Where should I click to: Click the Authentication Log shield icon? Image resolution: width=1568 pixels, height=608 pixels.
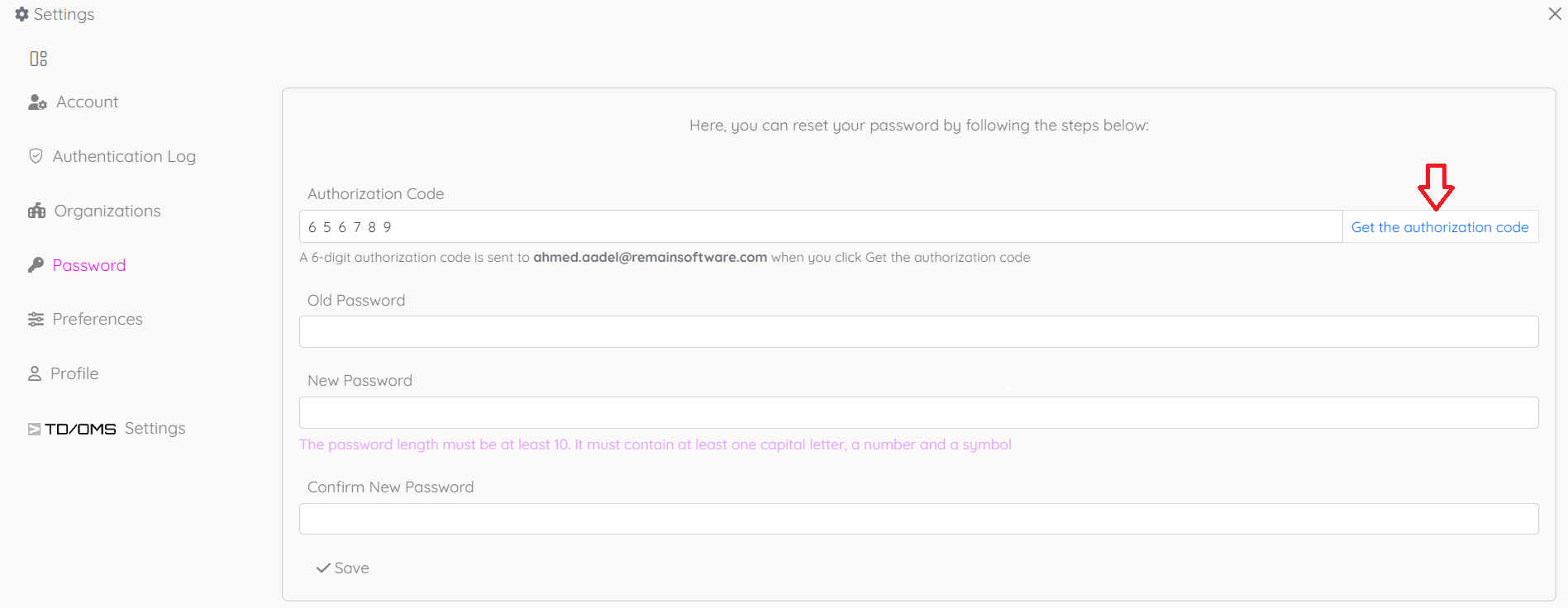(x=36, y=156)
